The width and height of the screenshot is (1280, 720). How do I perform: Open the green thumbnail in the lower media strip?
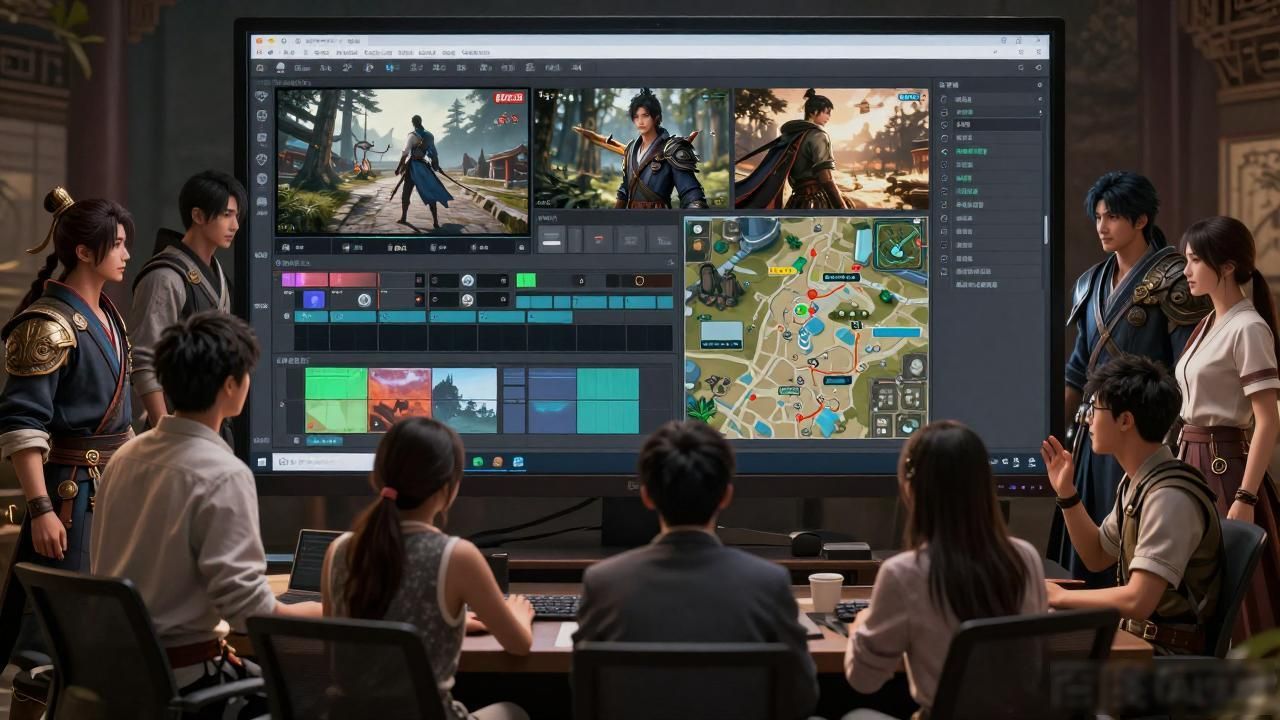click(336, 400)
